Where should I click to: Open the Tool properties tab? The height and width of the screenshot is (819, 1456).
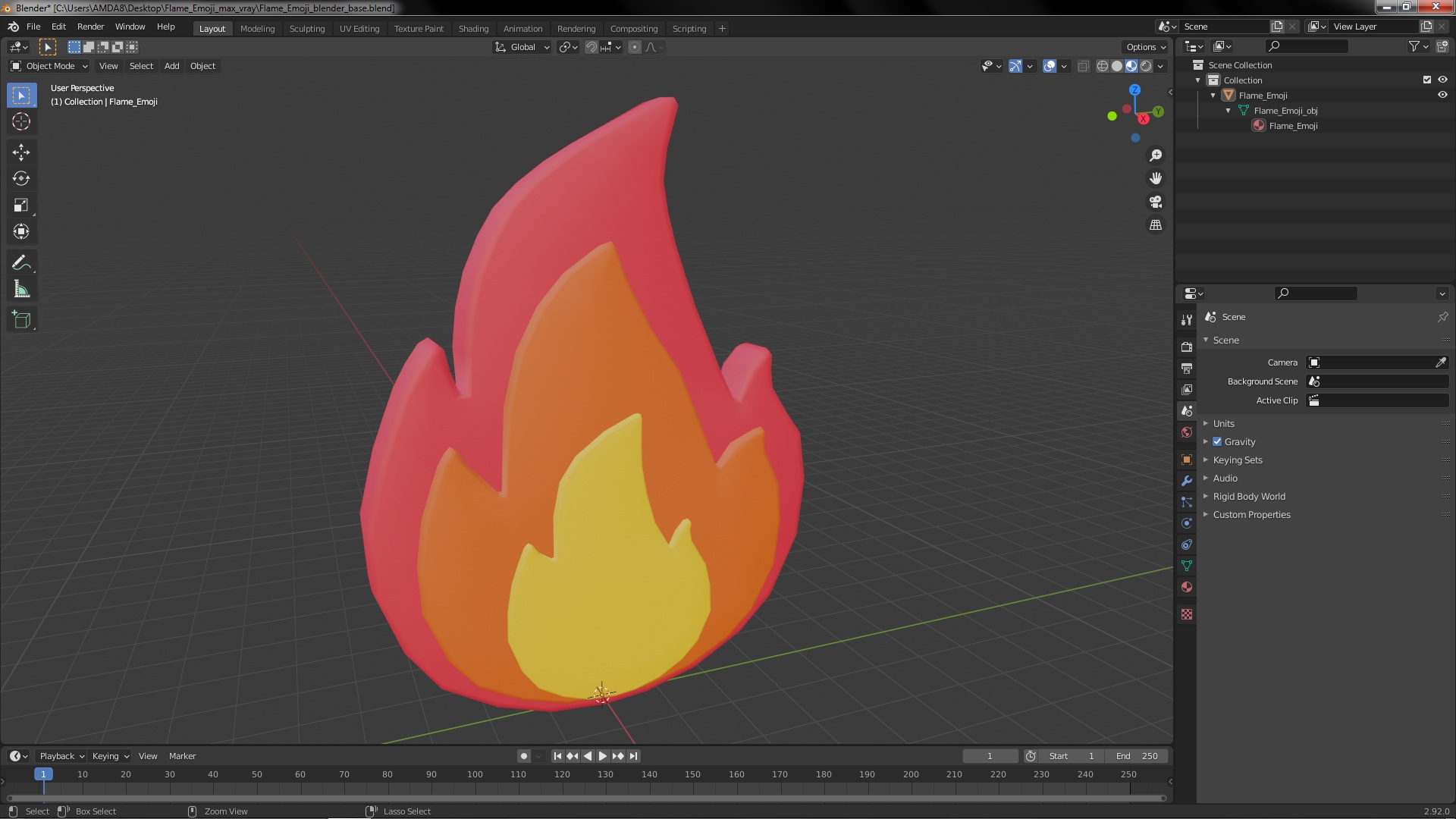click(1187, 320)
